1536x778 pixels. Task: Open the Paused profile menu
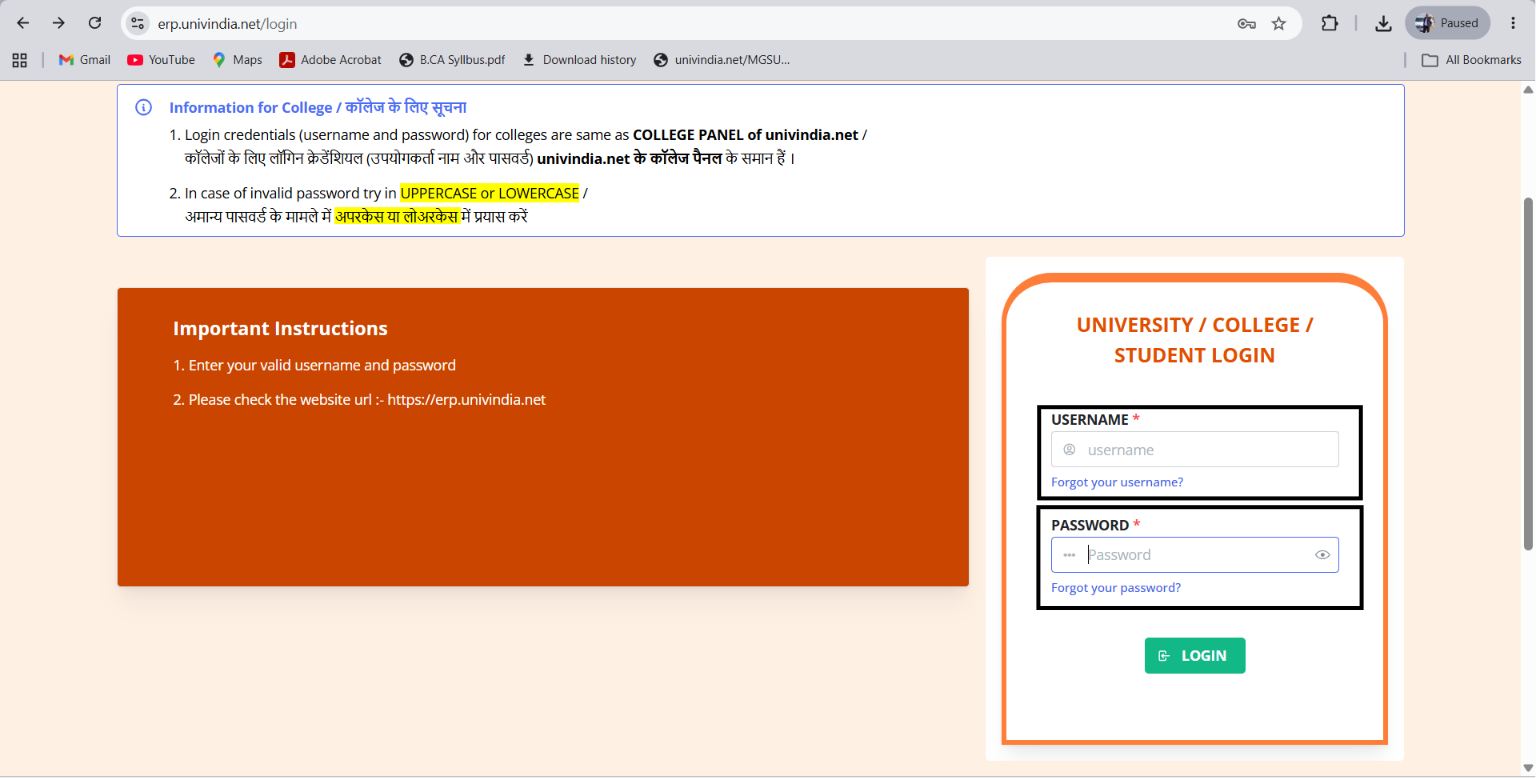point(1447,23)
